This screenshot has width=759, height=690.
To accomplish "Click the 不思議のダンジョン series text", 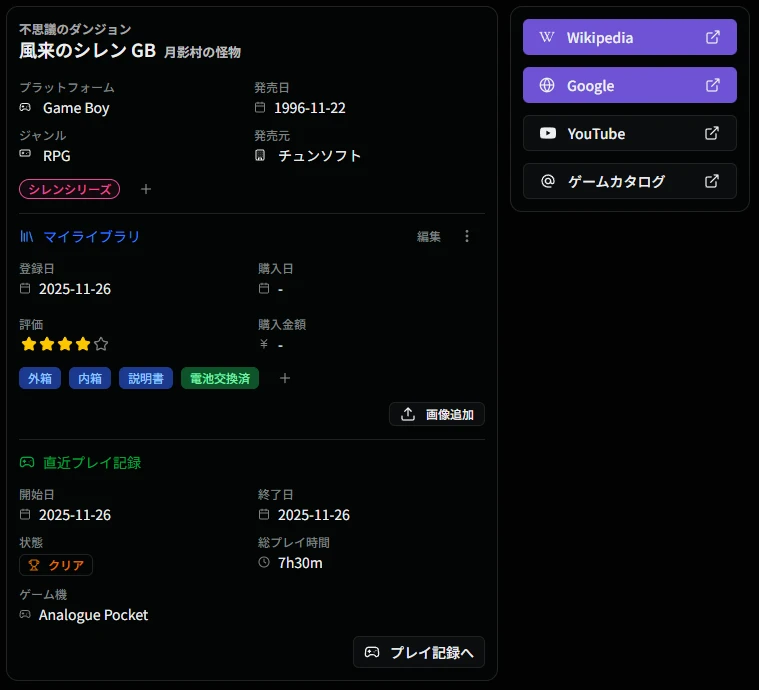I will point(75,30).
